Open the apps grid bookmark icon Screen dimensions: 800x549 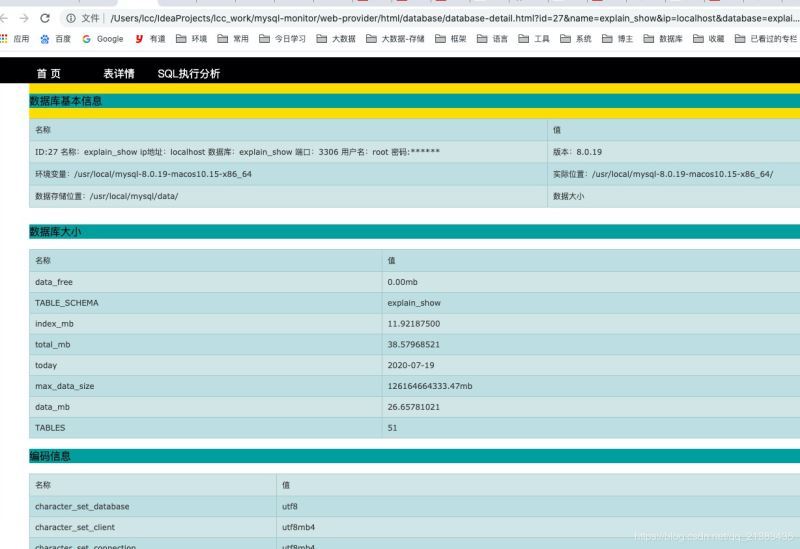pyautogui.click(x=4, y=39)
